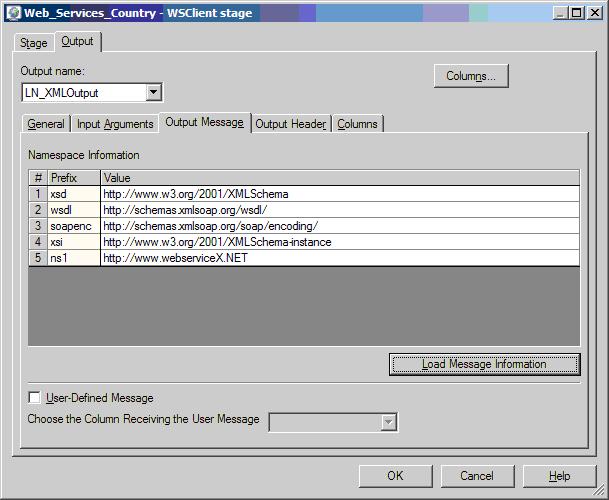Image resolution: width=609 pixels, height=500 pixels.
Task: Select the Output tab
Action: pyautogui.click(x=78, y=41)
